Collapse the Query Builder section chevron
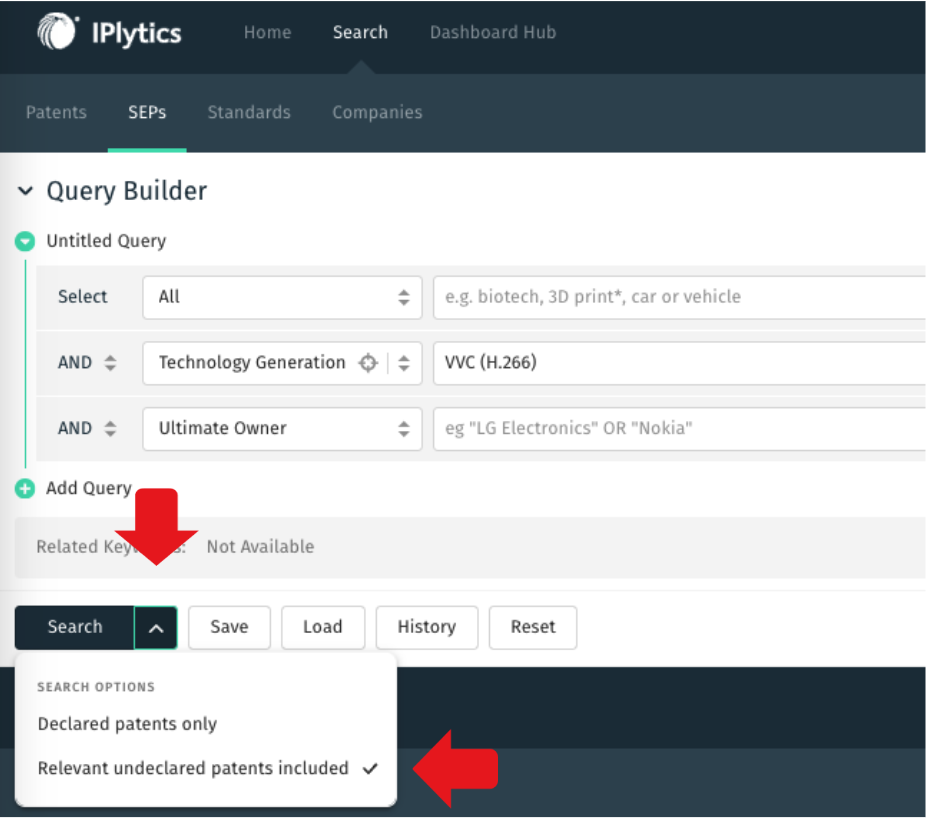Viewport: 926px width, 821px height. (25, 191)
